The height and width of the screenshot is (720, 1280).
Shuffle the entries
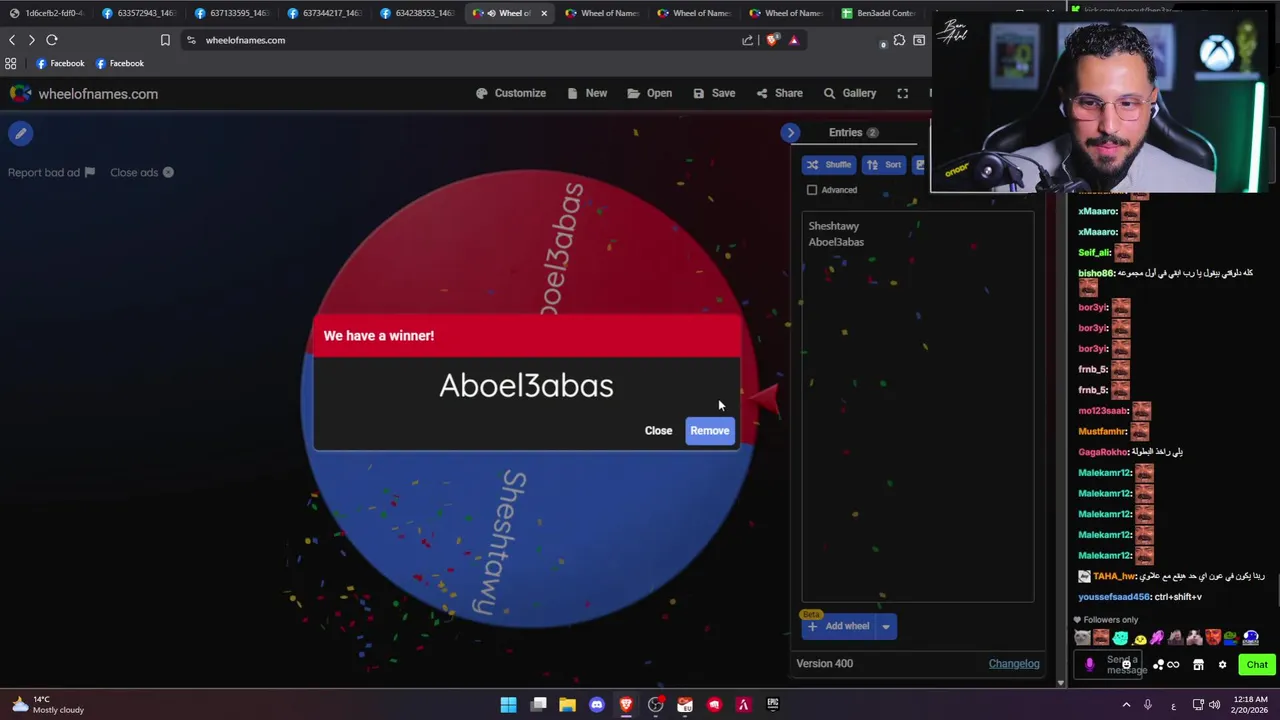point(829,165)
